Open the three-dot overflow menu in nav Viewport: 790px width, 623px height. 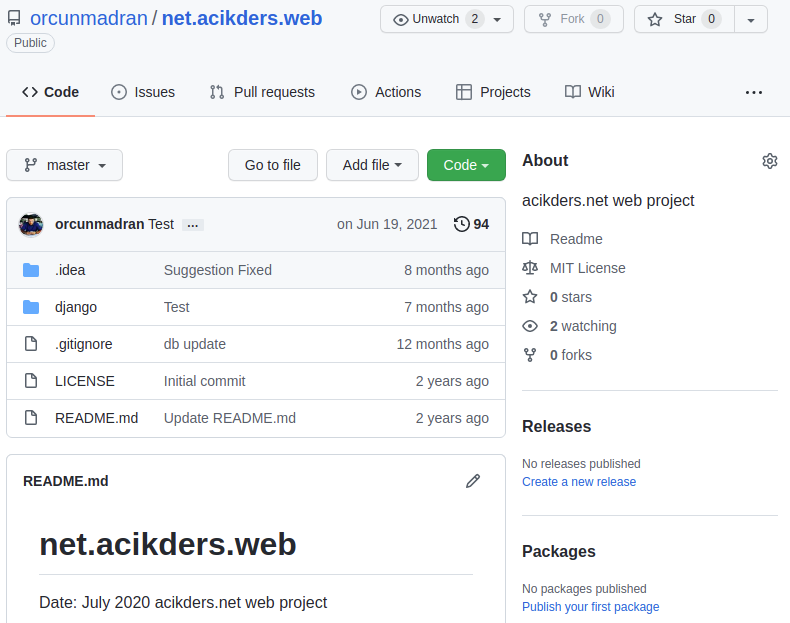click(x=754, y=92)
